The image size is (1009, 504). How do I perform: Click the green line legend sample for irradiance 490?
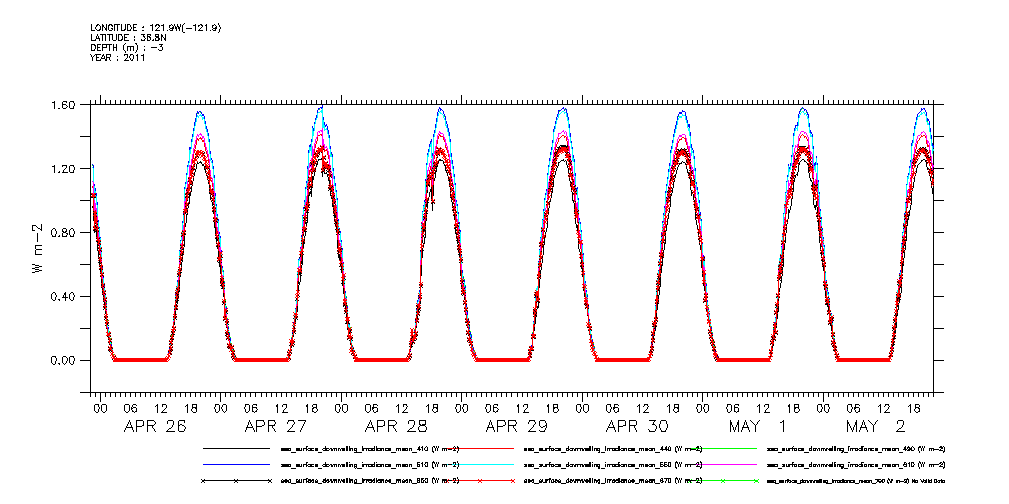tap(723, 448)
